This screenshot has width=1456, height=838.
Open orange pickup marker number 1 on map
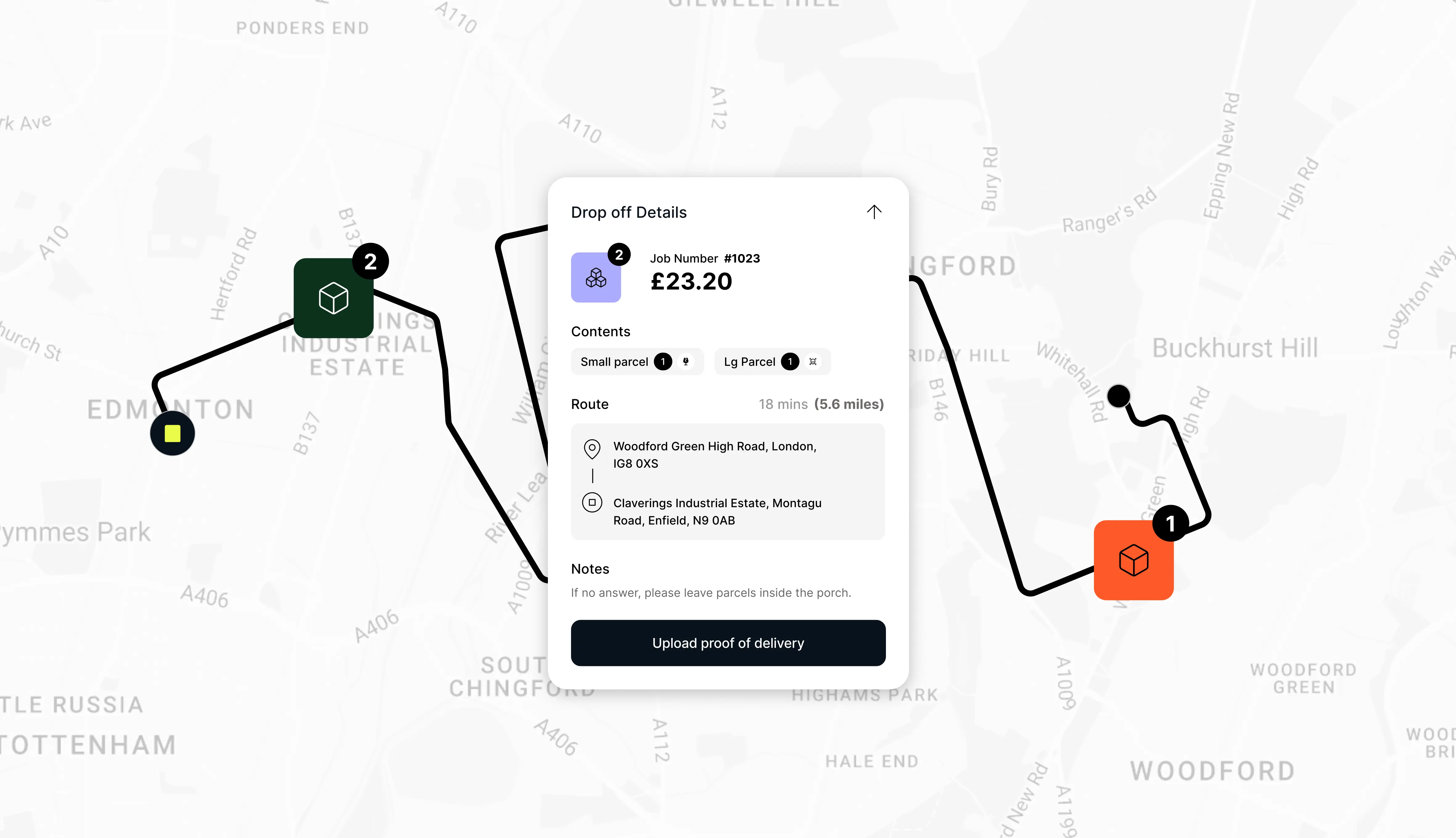click(x=1133, y=560)
